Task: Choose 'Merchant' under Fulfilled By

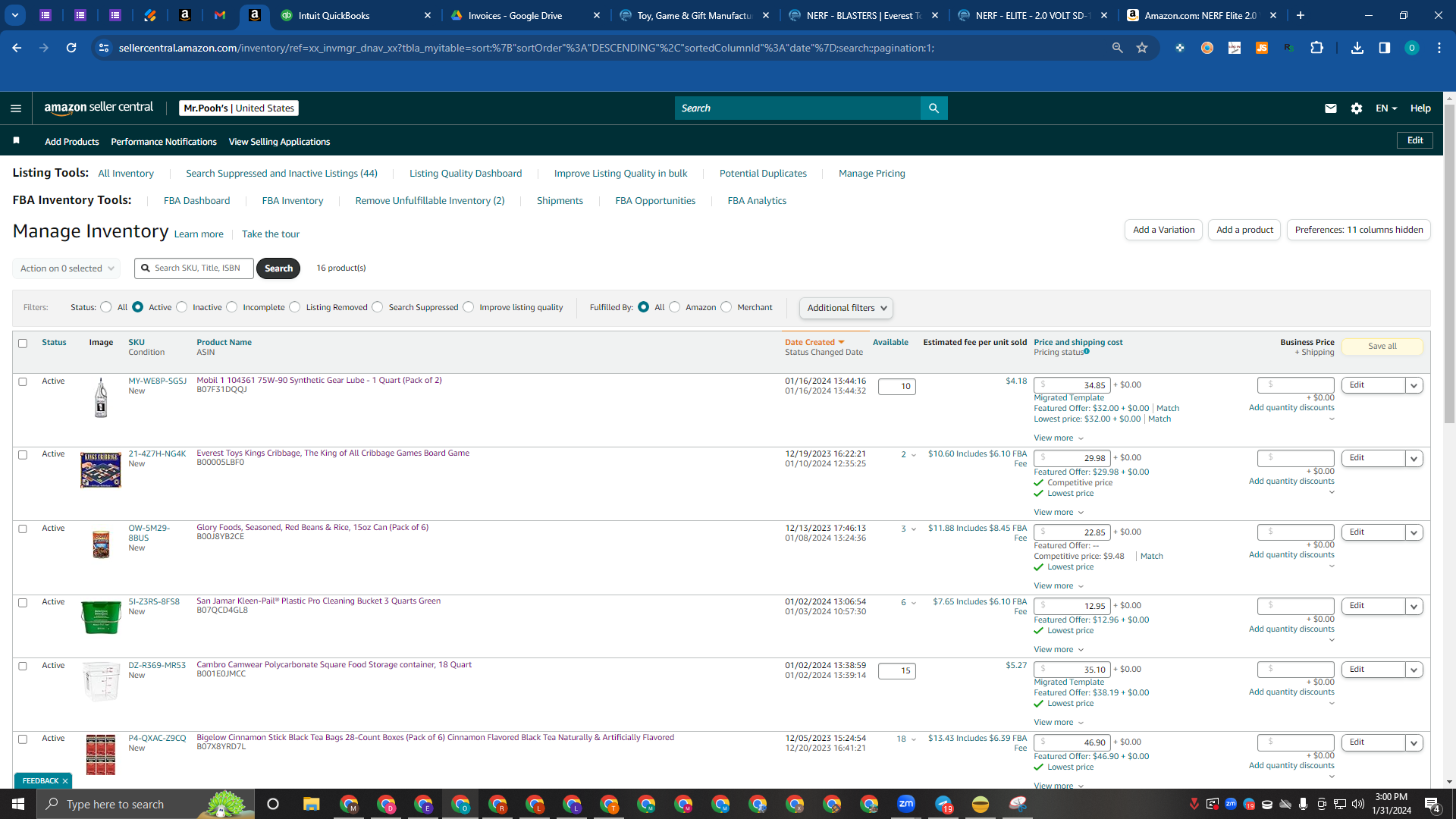Action: (x=726, y=307)
